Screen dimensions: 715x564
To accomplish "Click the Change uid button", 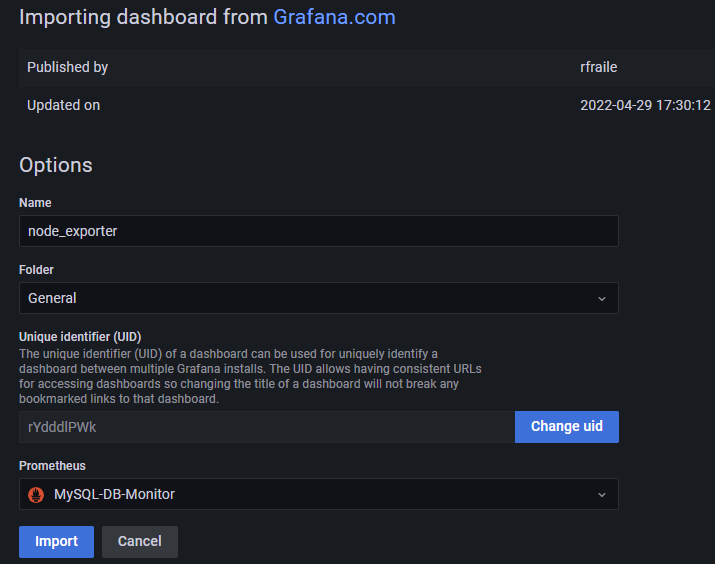I will (567, 427).
